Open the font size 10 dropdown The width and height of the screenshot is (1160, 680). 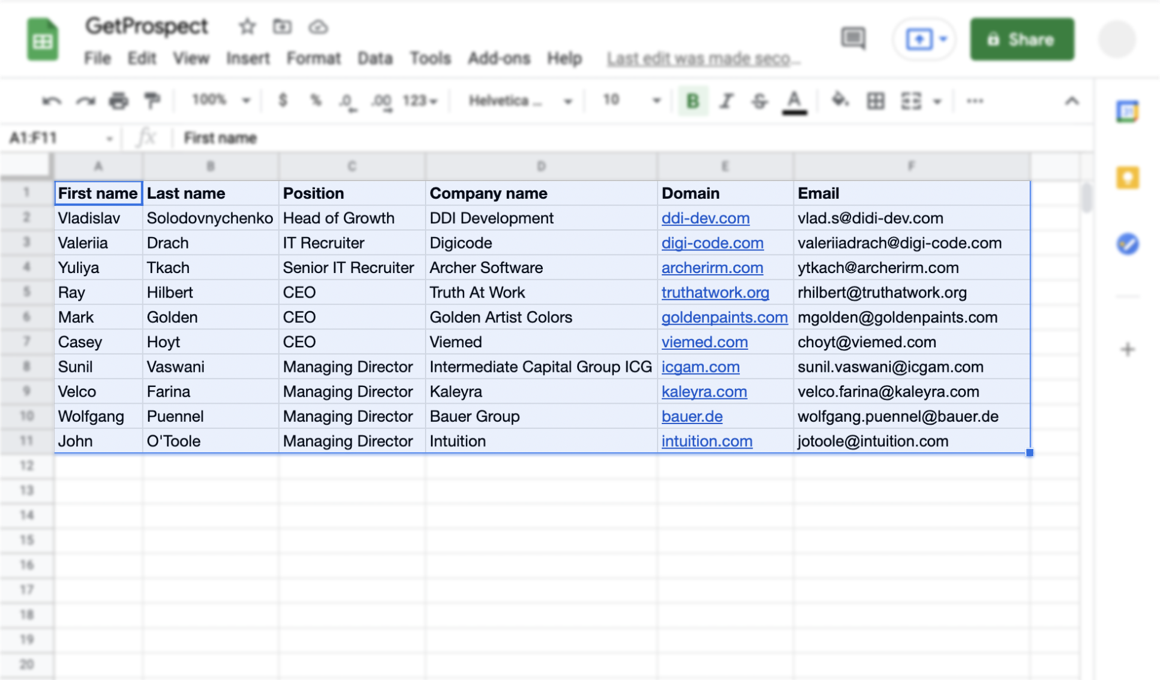click(630, 100)
